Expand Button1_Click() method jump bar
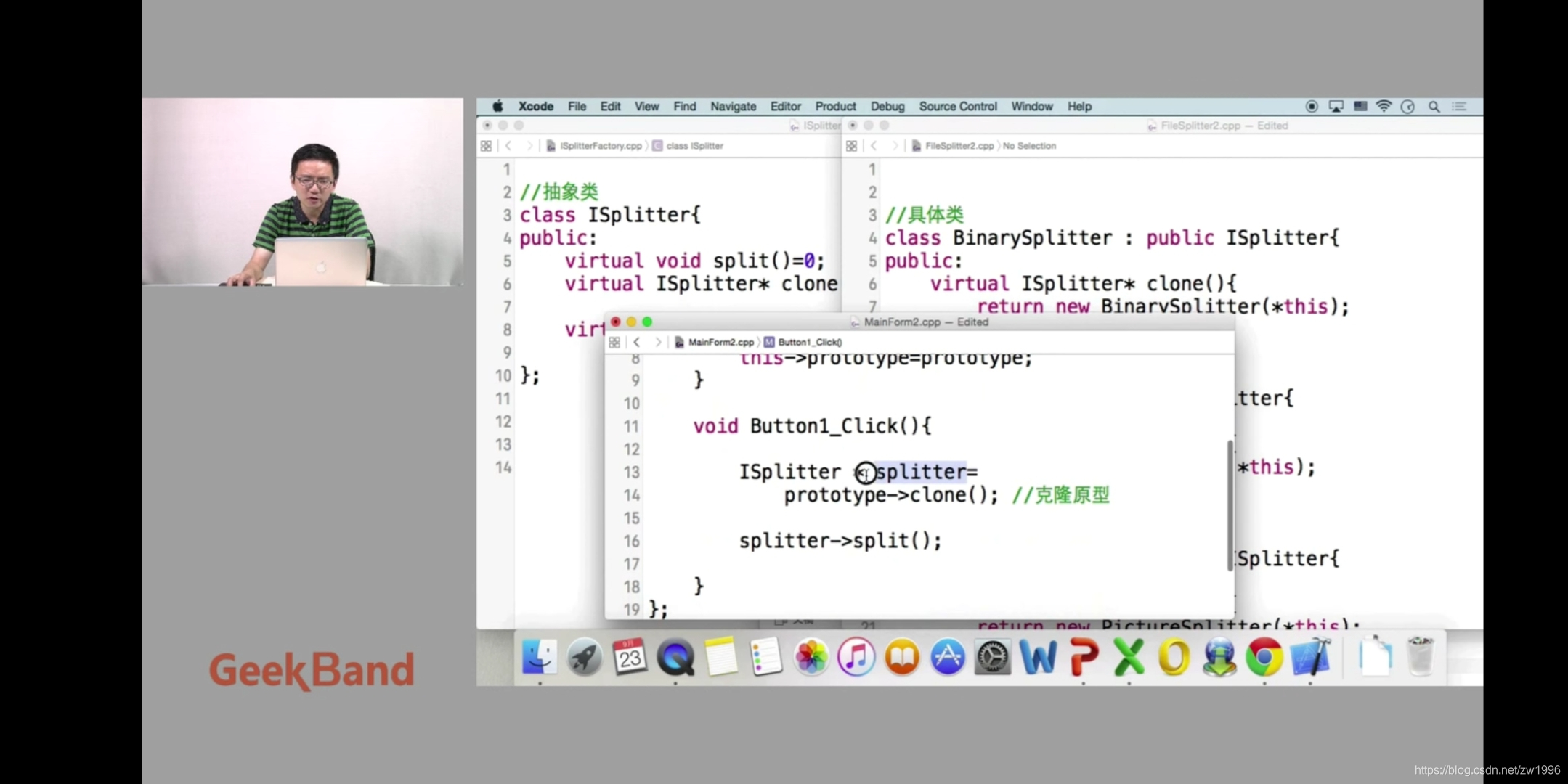This screenshot has height=784, width=1568. 809,342
